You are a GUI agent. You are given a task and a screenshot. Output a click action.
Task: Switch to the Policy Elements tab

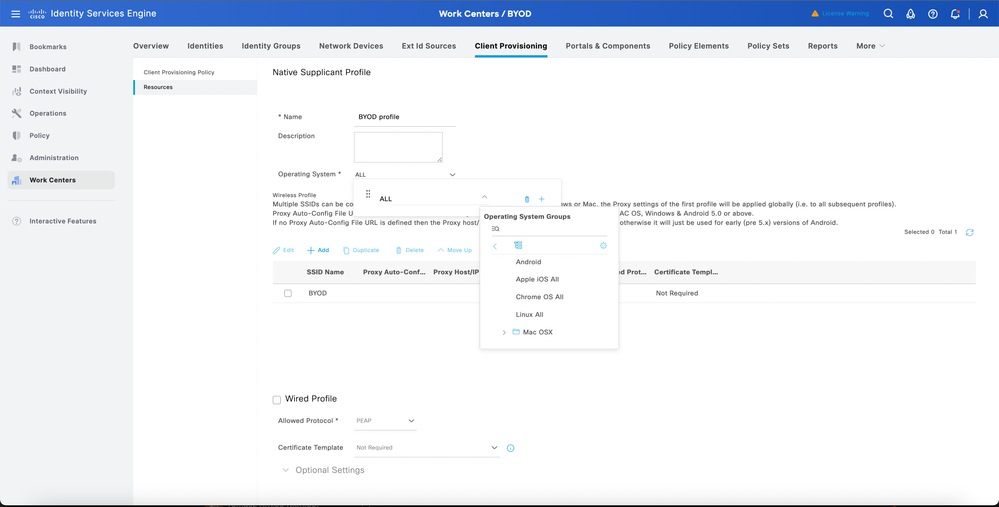tap(699, 46)
